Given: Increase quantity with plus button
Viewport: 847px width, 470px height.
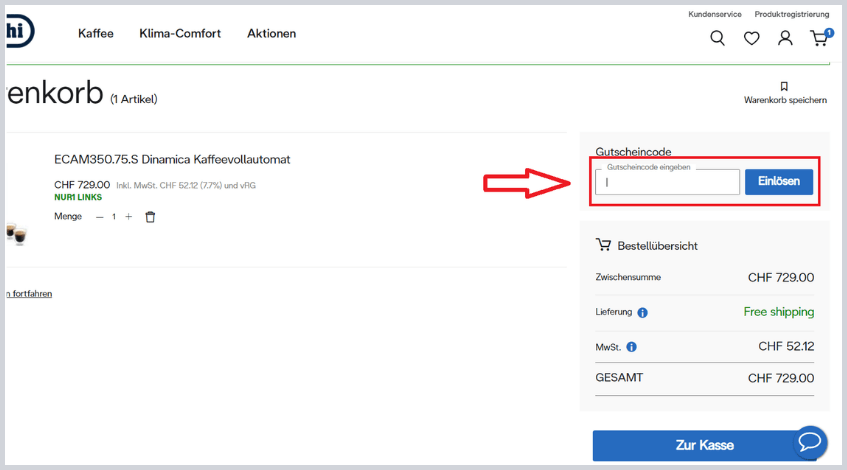Looking at the screenshot, I should [x=128, y=216].
